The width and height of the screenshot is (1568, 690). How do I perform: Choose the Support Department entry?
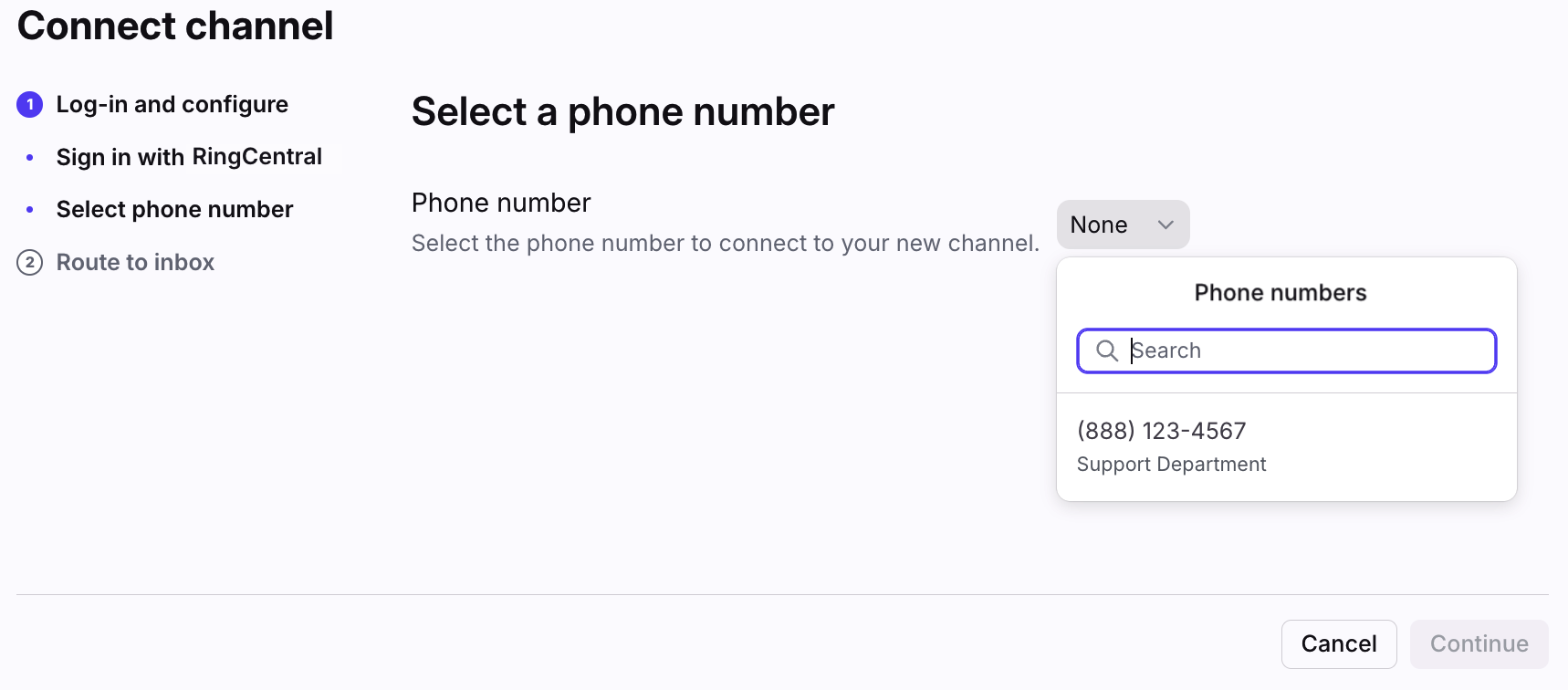click(1171, 465)
